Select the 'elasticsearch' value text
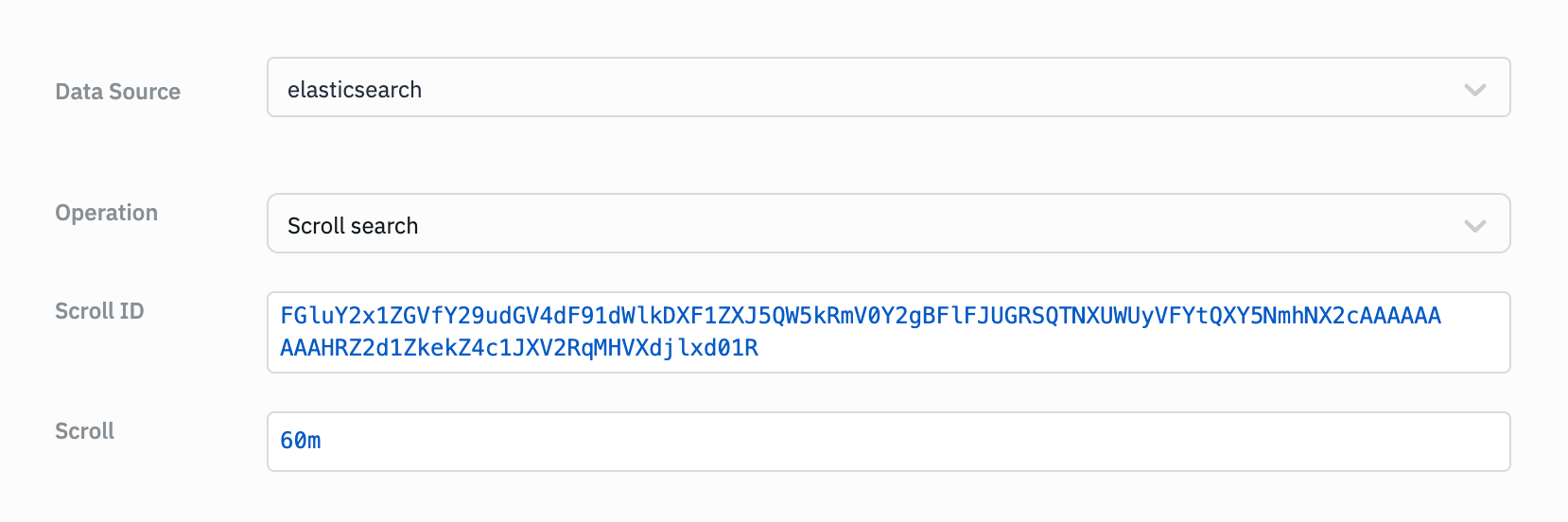This screenshot has height=522, width=1568. tap(355, 90)
